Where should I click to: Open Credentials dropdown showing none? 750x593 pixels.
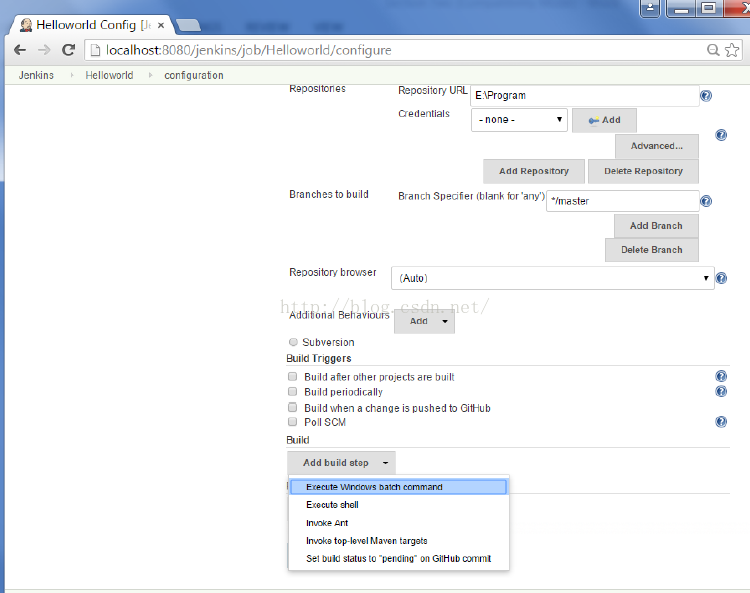coord(519,120)
